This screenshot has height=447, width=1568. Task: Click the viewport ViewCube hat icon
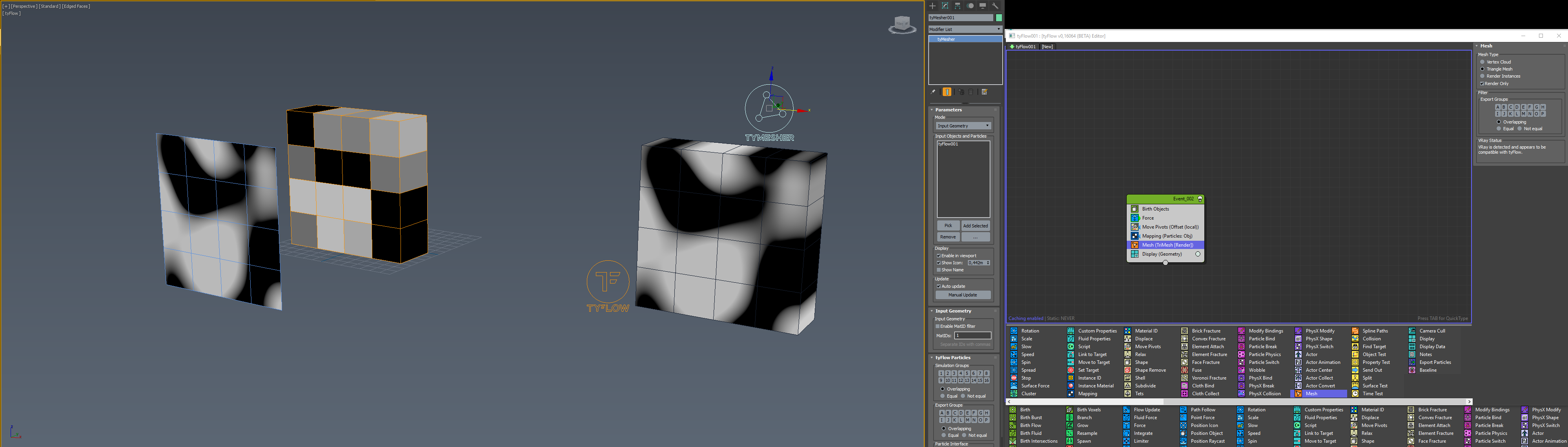(902, 25)
